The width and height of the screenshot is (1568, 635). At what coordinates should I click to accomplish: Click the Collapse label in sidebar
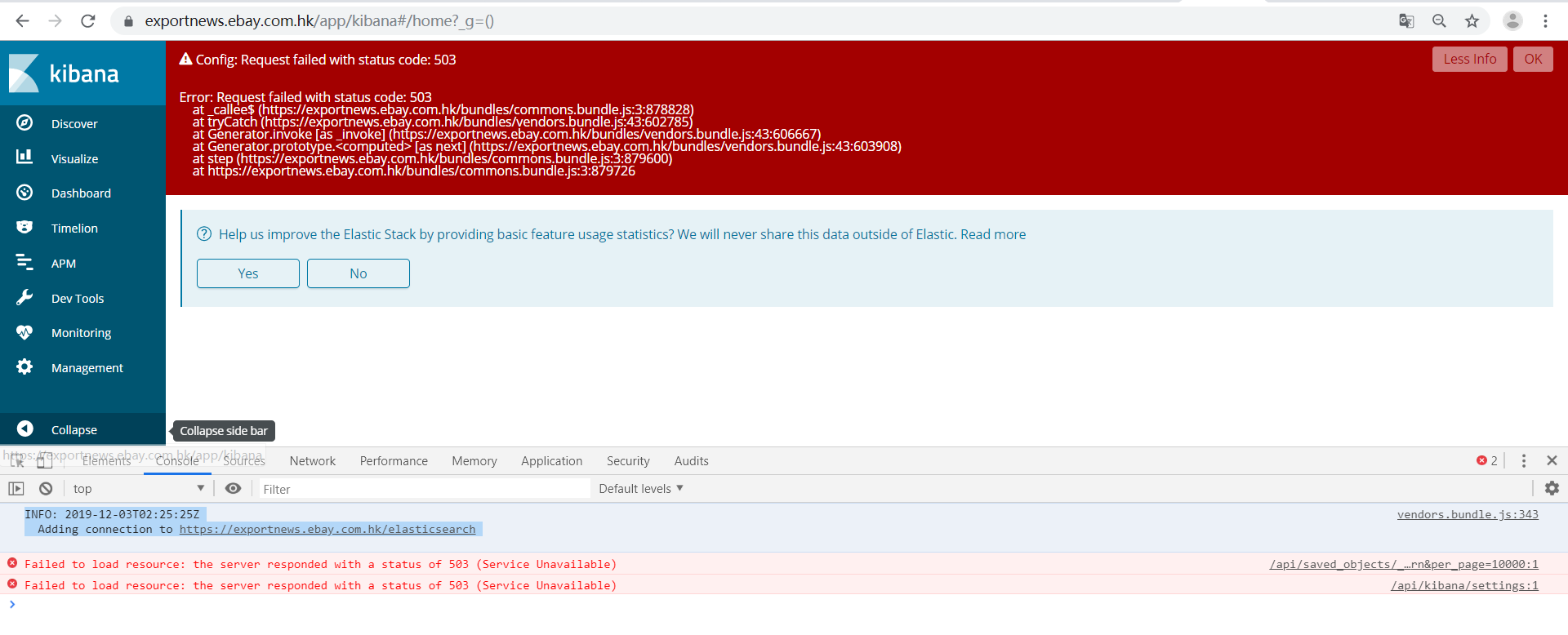(x=74, y=430)
